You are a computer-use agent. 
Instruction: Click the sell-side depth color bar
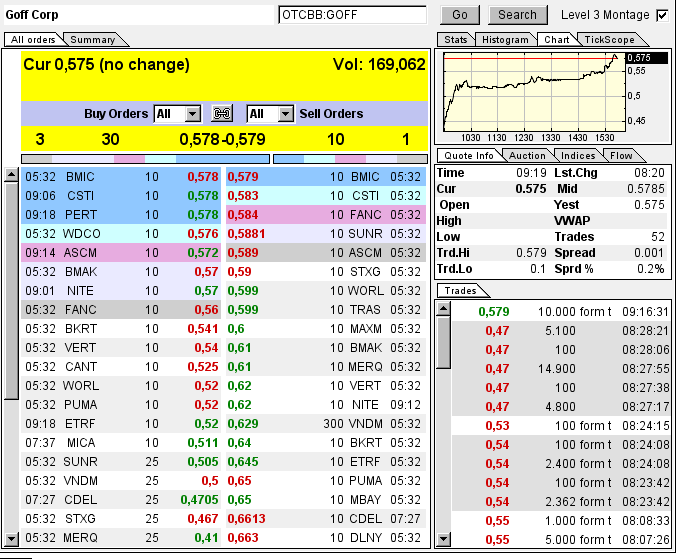[351, 159]
